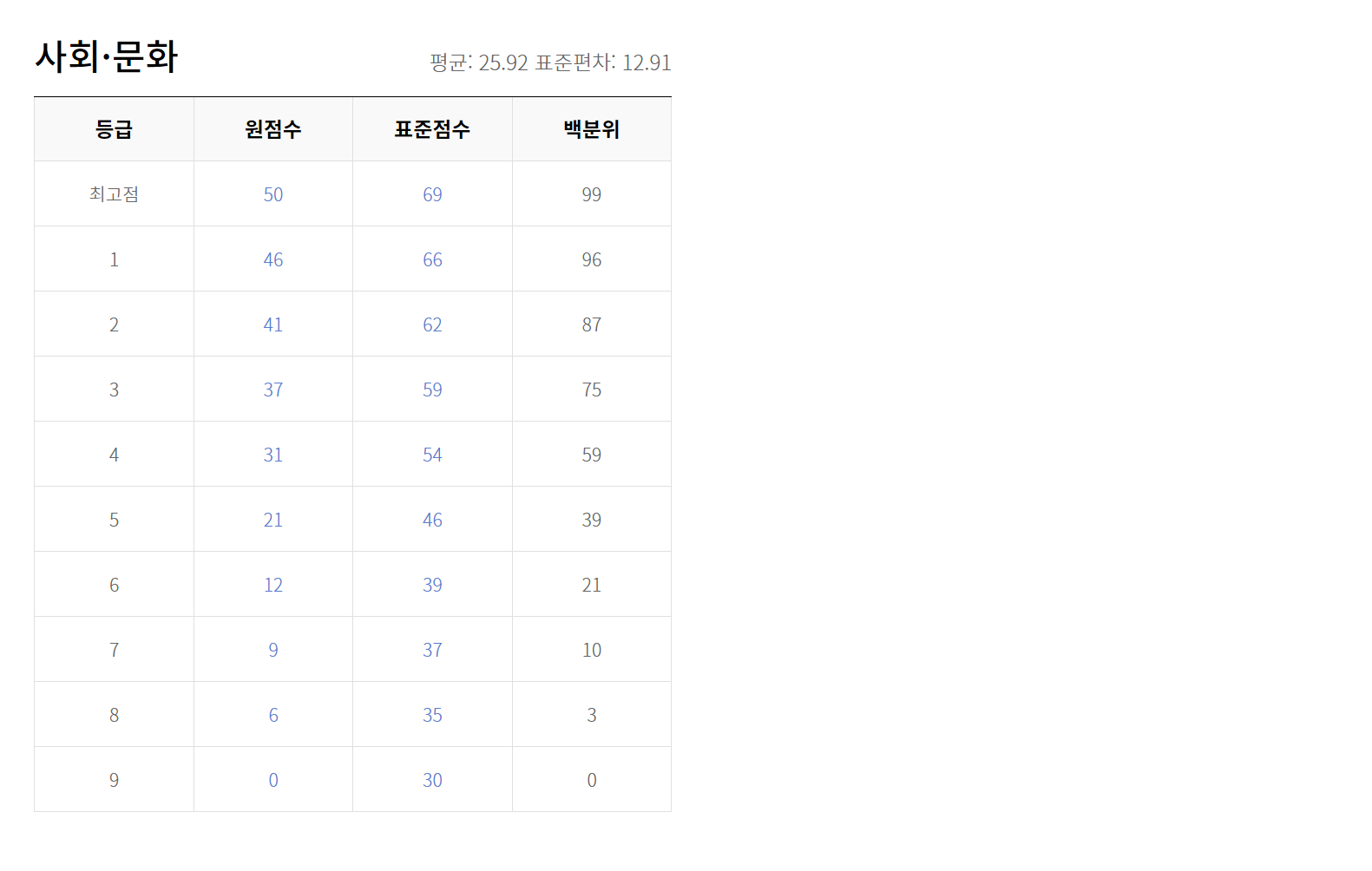Click 표준점수 value 59 in grade 3 row
1372x871 pixels.
tap(432, 390)
